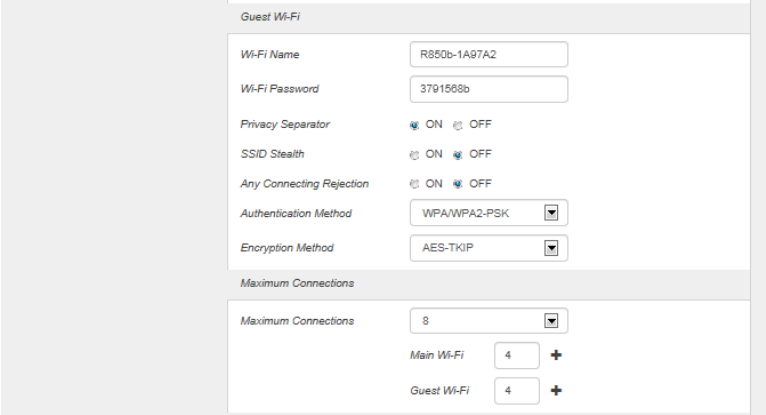
Task: Click the Wi-Fi Name text field
Action: pyautogui.click(x=488, y=54)
